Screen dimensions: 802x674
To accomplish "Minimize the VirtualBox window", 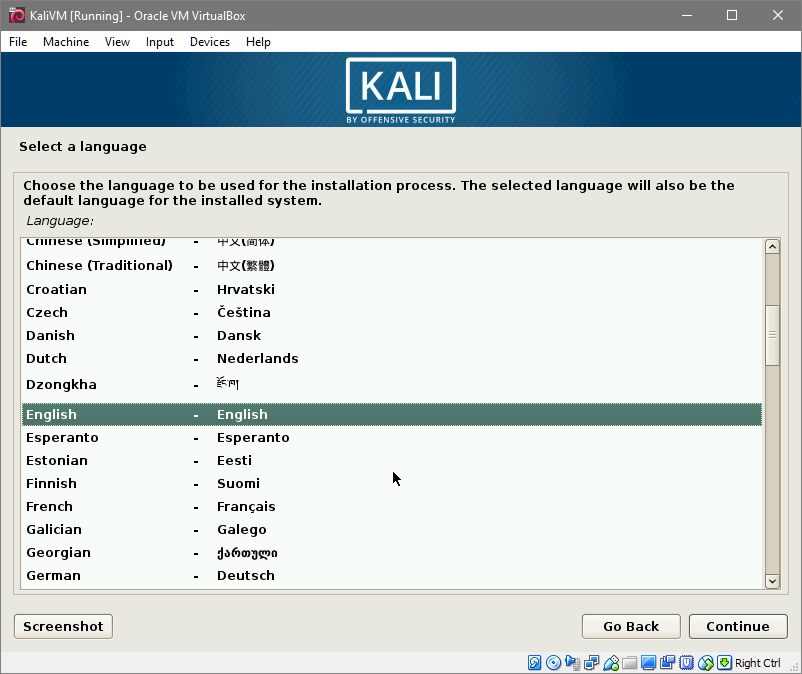I will click(687, 15).
